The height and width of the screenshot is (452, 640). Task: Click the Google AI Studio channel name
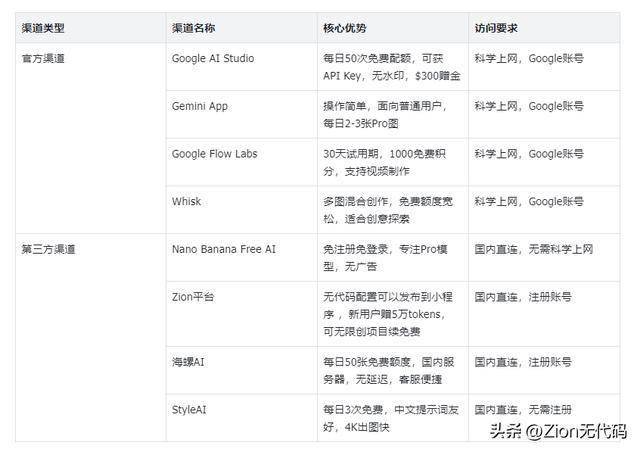[x=213, y=58]
